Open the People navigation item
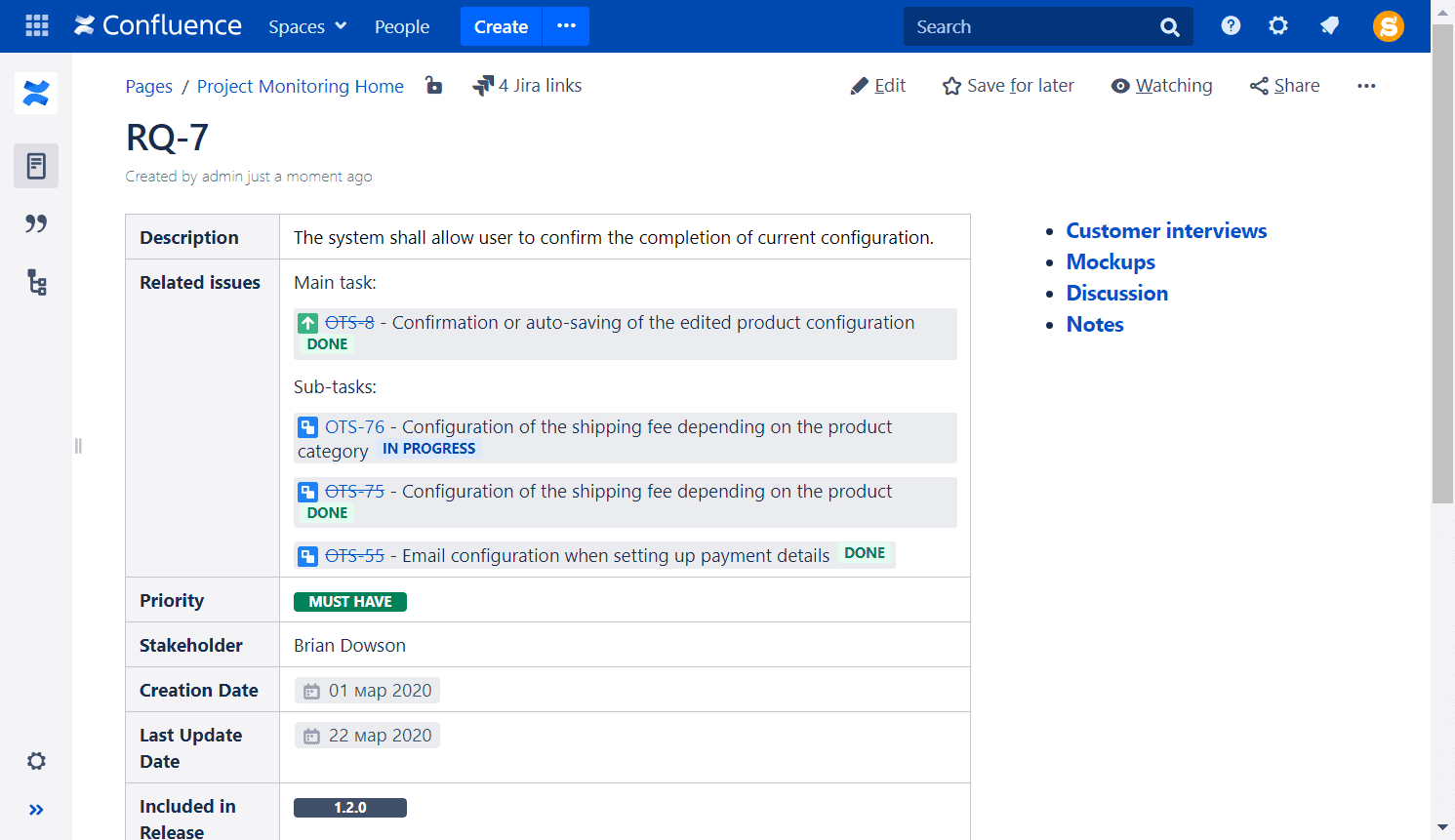 [402, 26]
